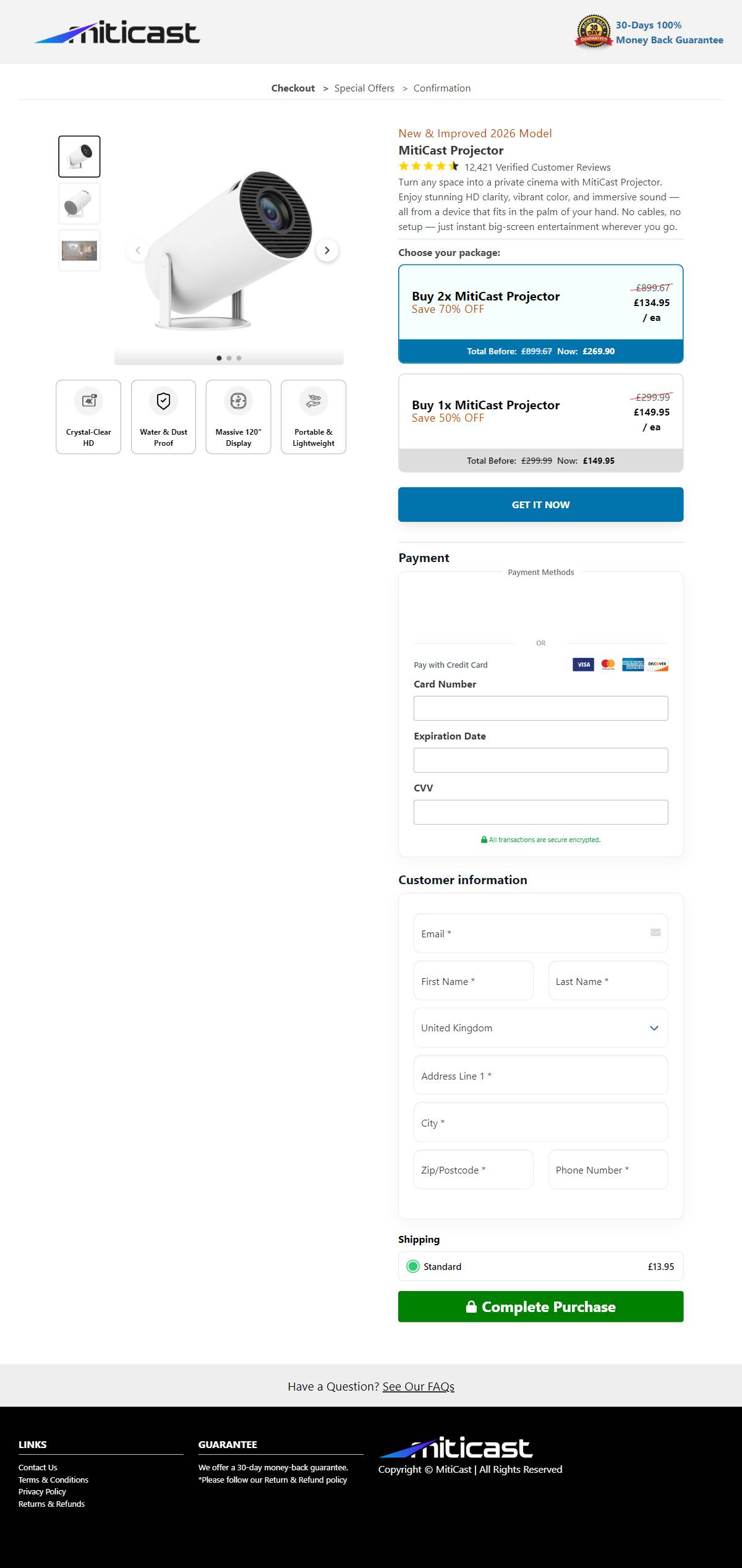Click the Portable & Lightweight icon
This screenshot has height=1568, width=742.
[313, 401]
